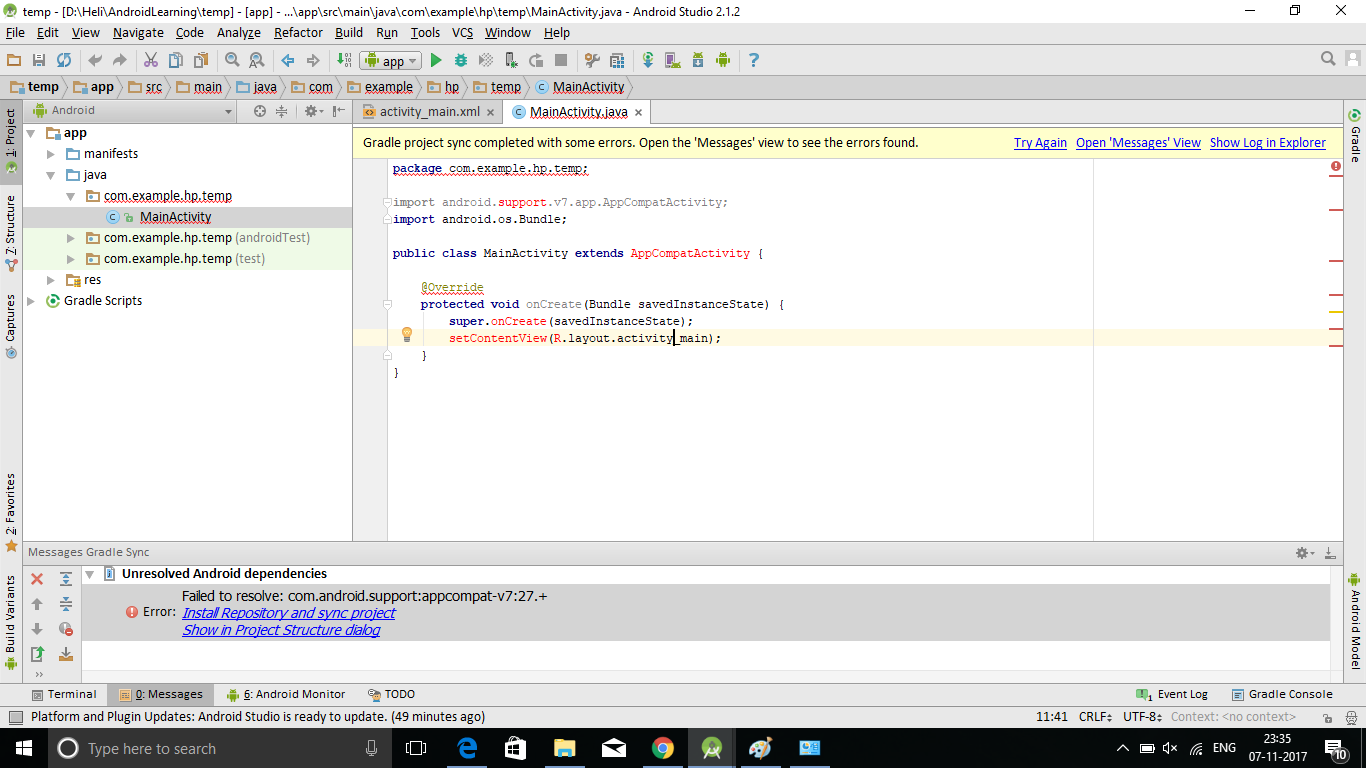1366x768 pixels.
Task: Open Messages panel gear settings dropdown
Action: (x=1304, y=552)
